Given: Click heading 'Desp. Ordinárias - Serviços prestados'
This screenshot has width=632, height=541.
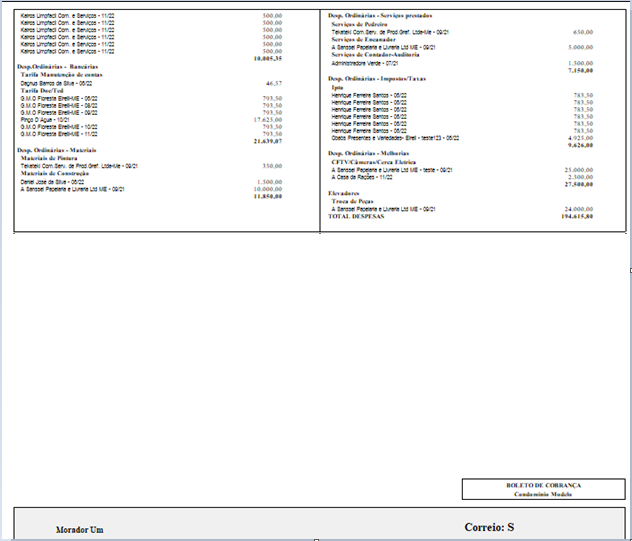Looking at the screenshot, I should [x=380, y=16].
